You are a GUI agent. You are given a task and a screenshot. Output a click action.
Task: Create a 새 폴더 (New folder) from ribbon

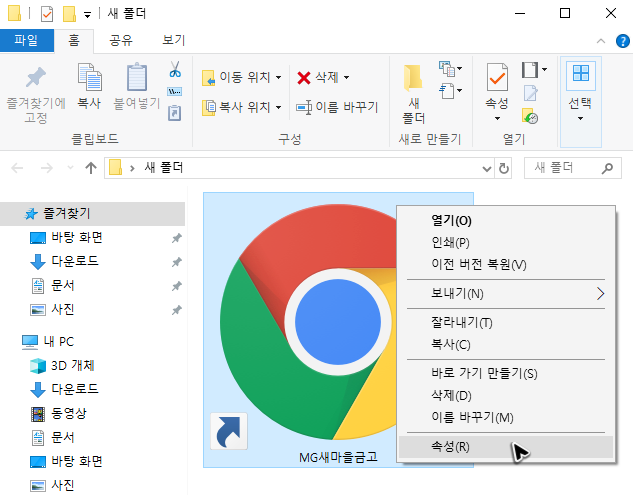(x=413, y=94)
